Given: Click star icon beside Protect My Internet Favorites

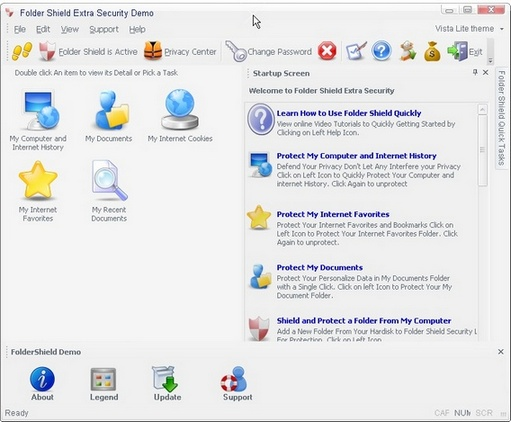Looking at the screenshot, I should [x=259, y=217].
